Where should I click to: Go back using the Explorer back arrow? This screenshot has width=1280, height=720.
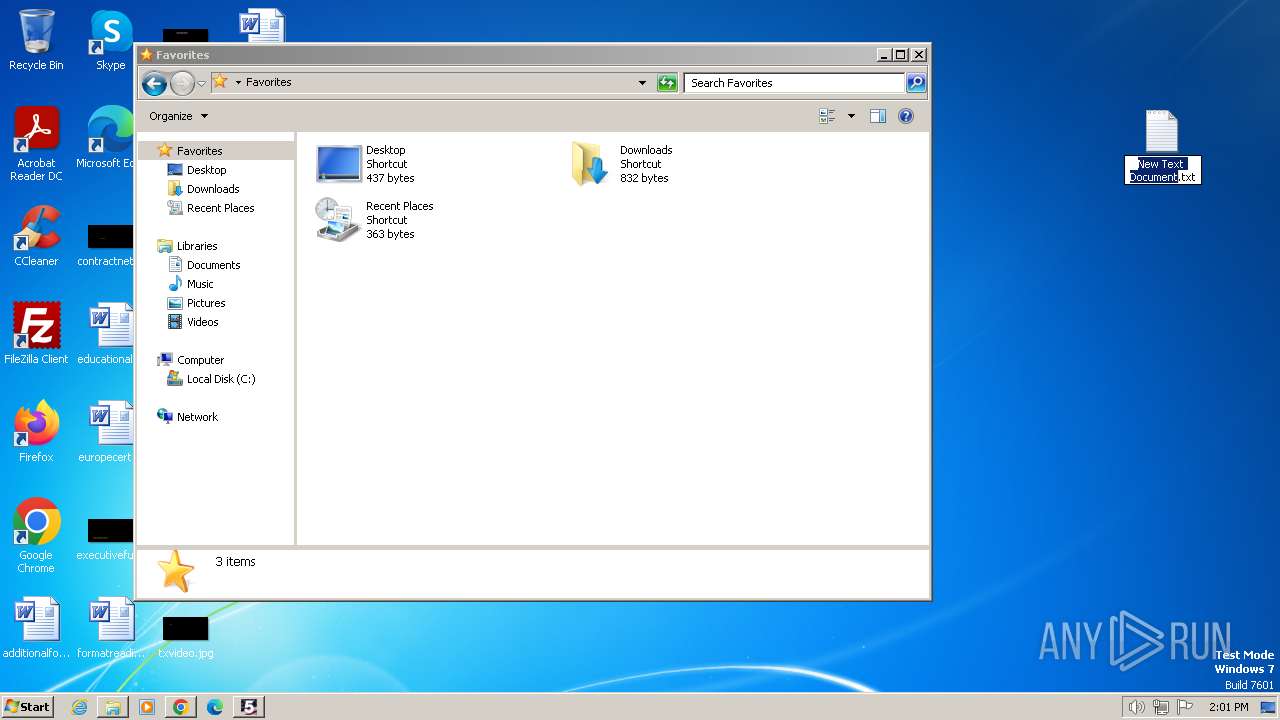pos(154,83)
